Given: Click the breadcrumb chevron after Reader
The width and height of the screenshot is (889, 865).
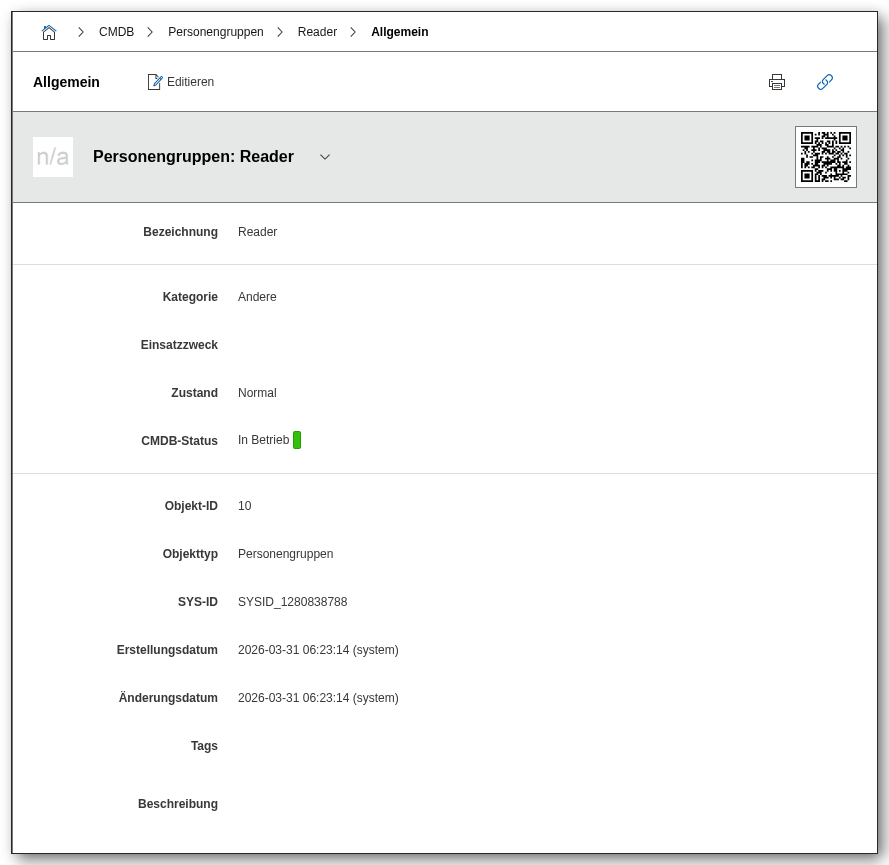Looking at the screenshot, I should pyautogui.click(x=353, y=32).
